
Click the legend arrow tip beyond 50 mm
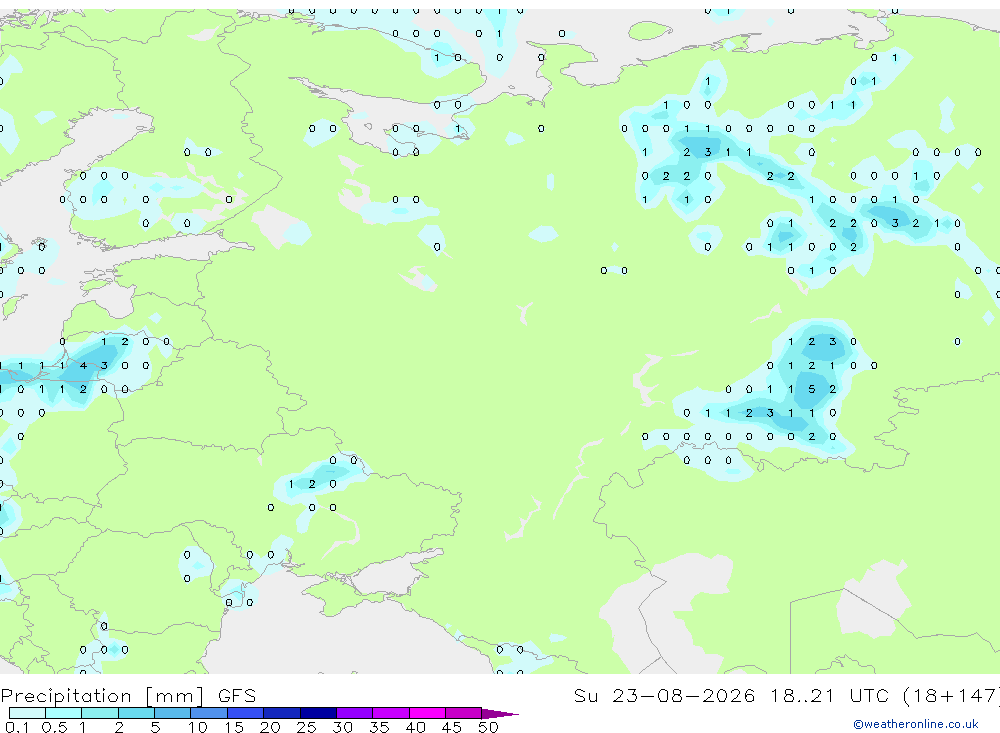(x=501, y=714)
